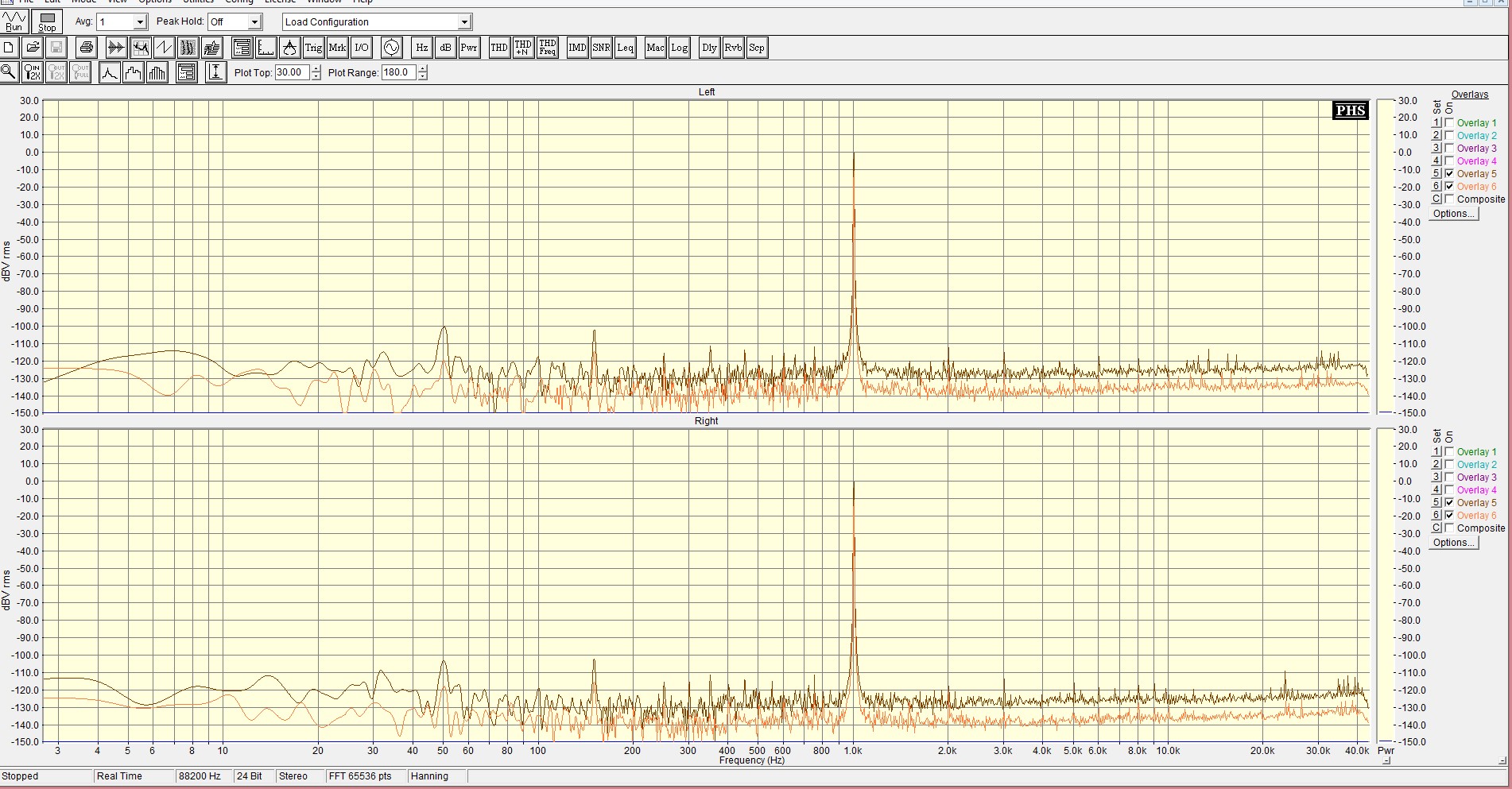Enable Overlay 1 checkbox in Left plot
The image size is (1512, 789).
1450,123
